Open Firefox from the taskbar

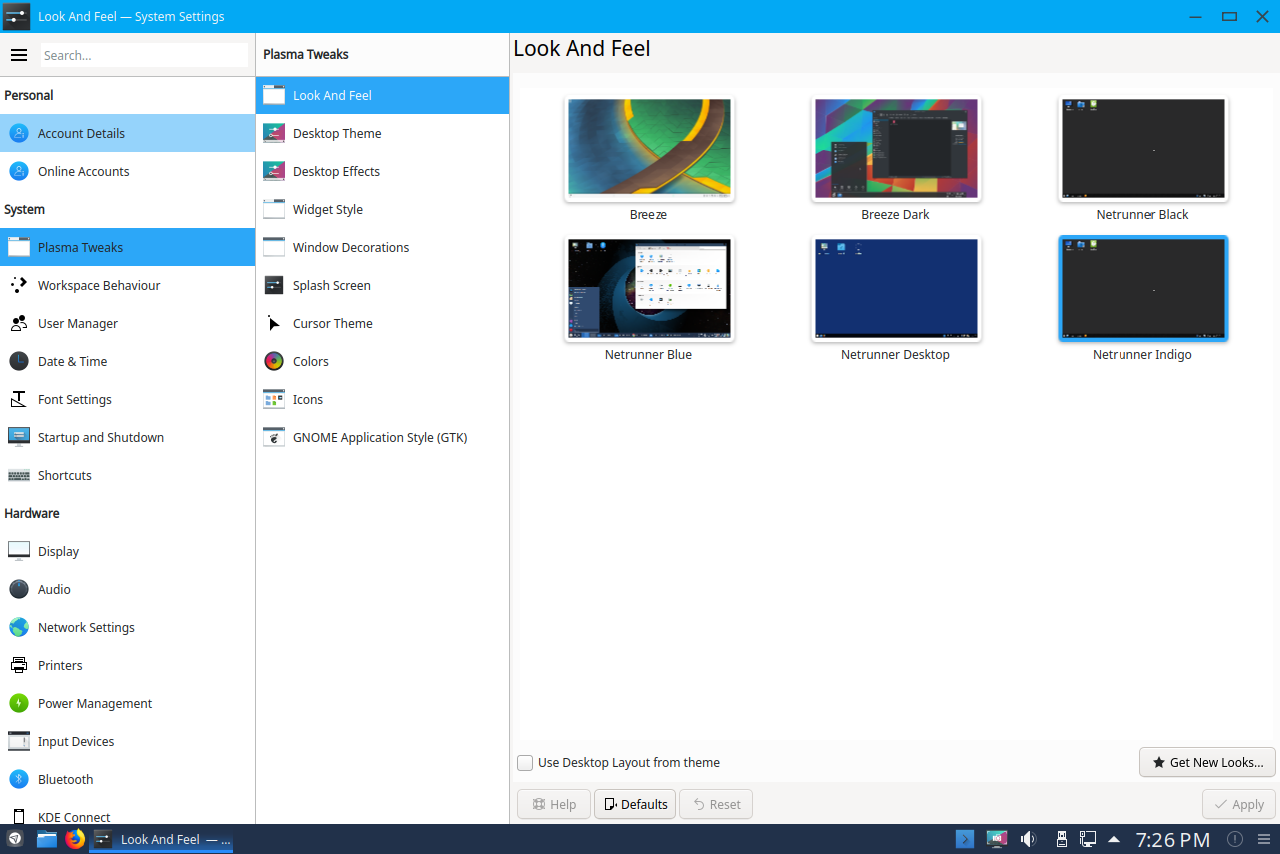pos(75,839)
